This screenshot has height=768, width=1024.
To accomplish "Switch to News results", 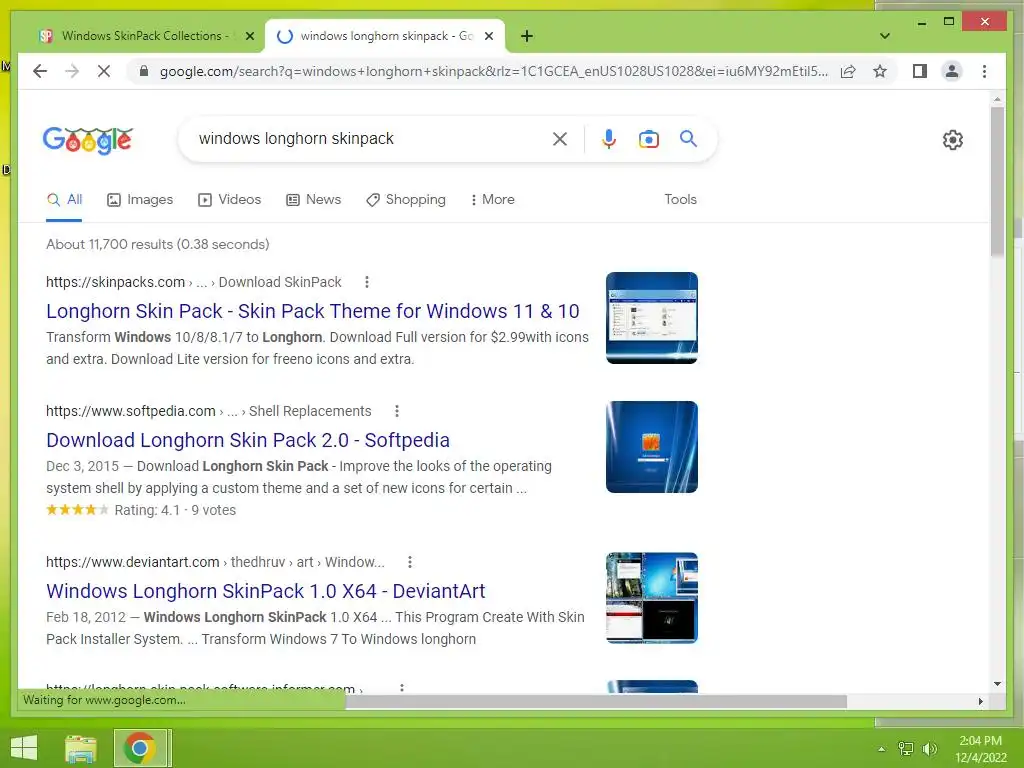I will click(x=313, y=199).
